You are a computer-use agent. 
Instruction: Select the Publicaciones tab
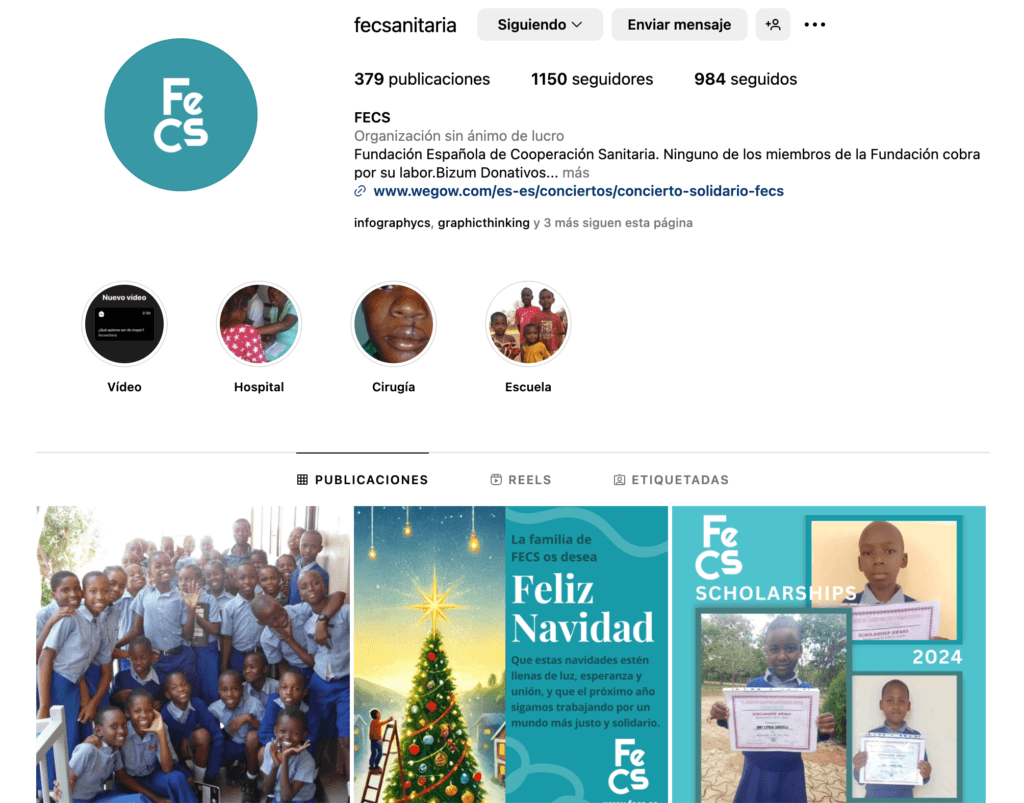click(x=362, y=480)
